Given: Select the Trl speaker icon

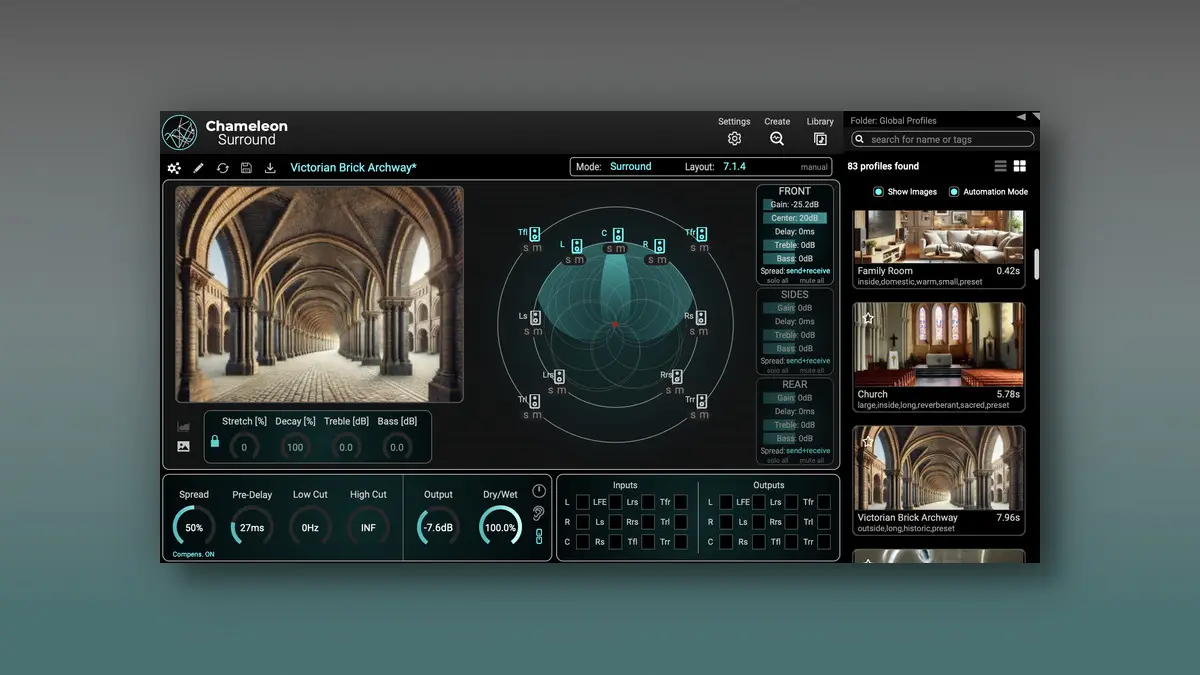Looking at the screenshot, I should pyautogui.click(x=535, y=401).
